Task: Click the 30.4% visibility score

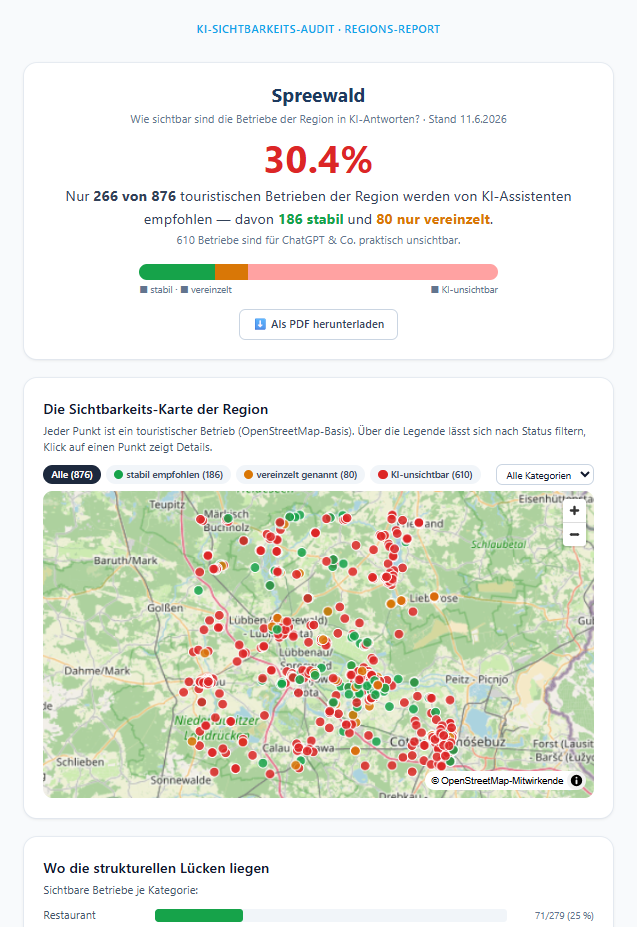Action: pyautogui.click(x=318, y=160)
